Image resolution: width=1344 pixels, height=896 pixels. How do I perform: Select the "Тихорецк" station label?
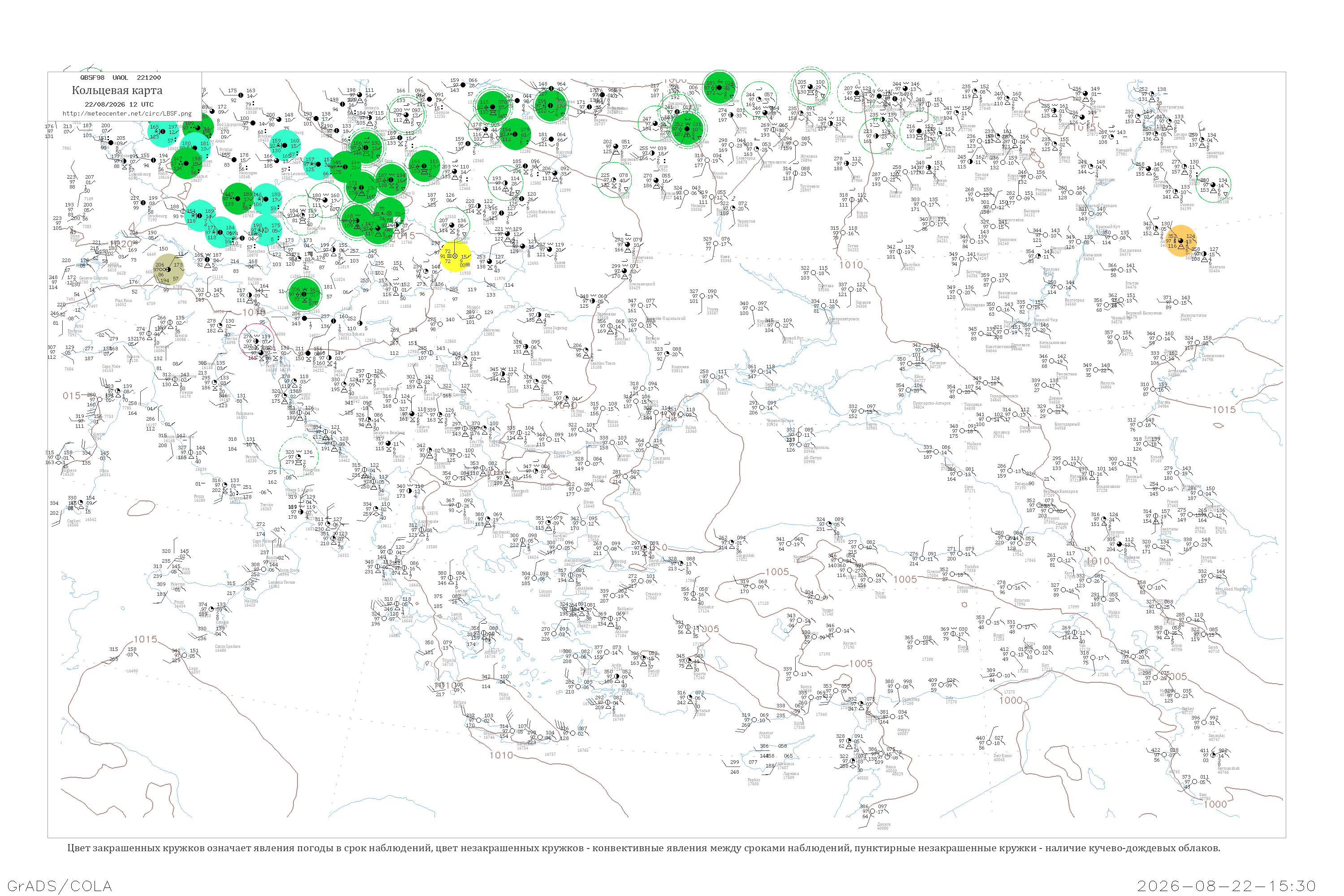coord(973,404)
